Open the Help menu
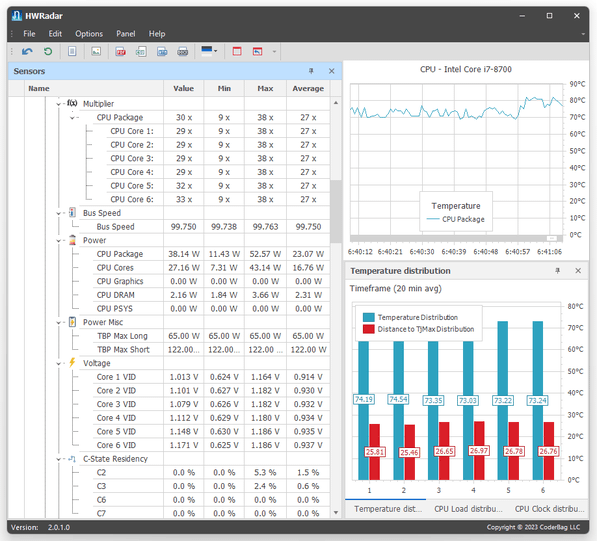Image resolution: width=597 pixels, height=541 pixels. pyautogui.click(x=157, y=34)
